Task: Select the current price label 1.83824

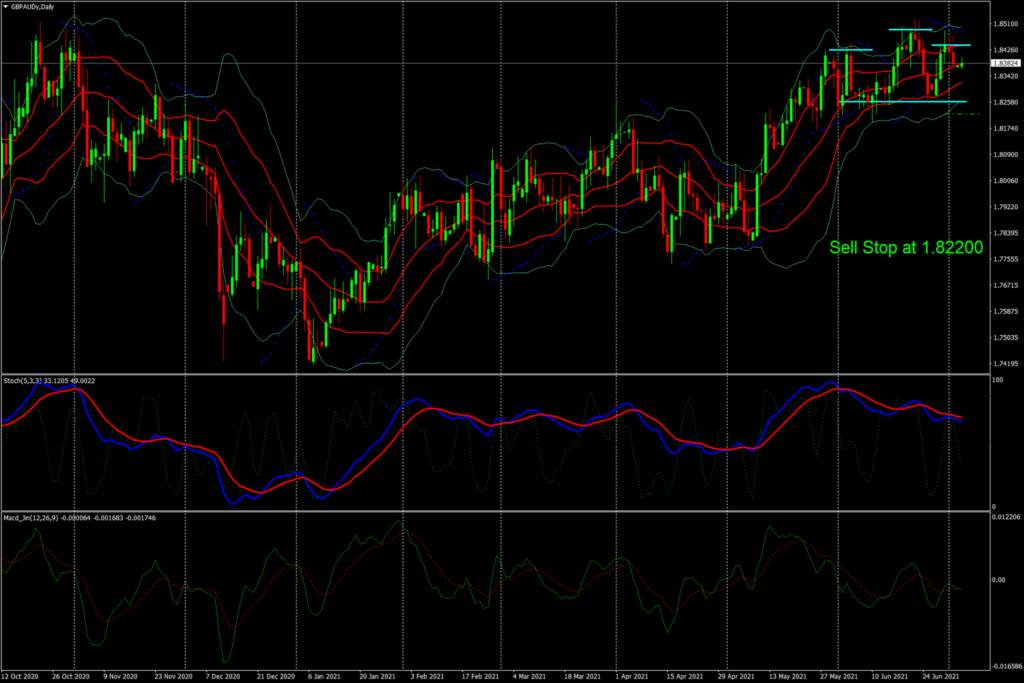Action: 1006,63
